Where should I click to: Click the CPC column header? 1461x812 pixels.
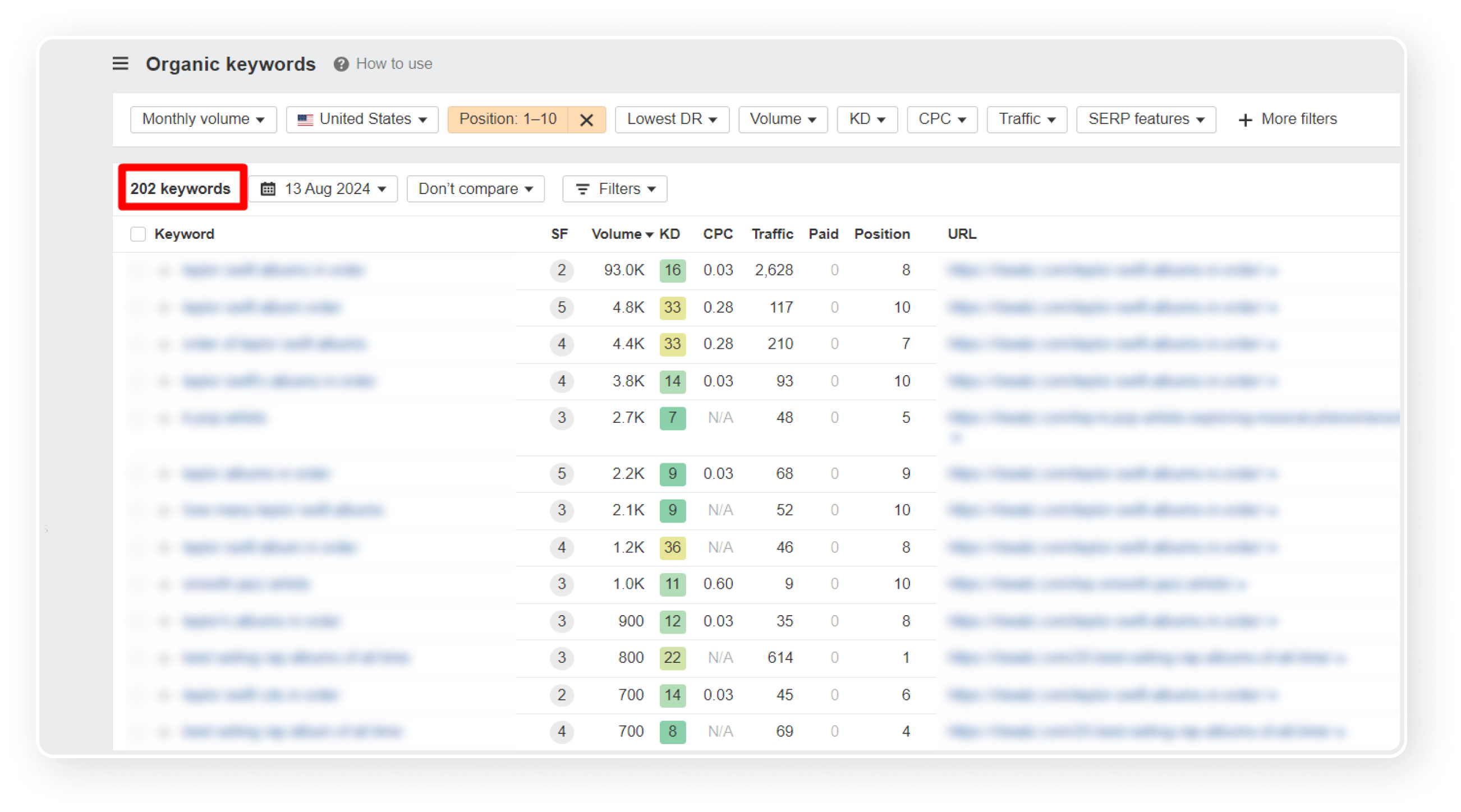[x=718, y=234]
